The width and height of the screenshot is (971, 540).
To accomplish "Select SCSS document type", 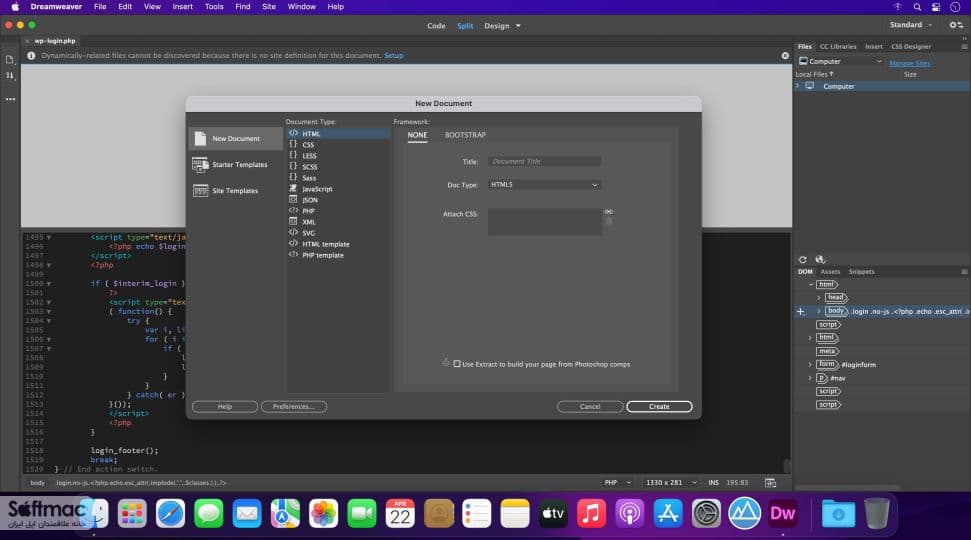I will tap(337, 167).
